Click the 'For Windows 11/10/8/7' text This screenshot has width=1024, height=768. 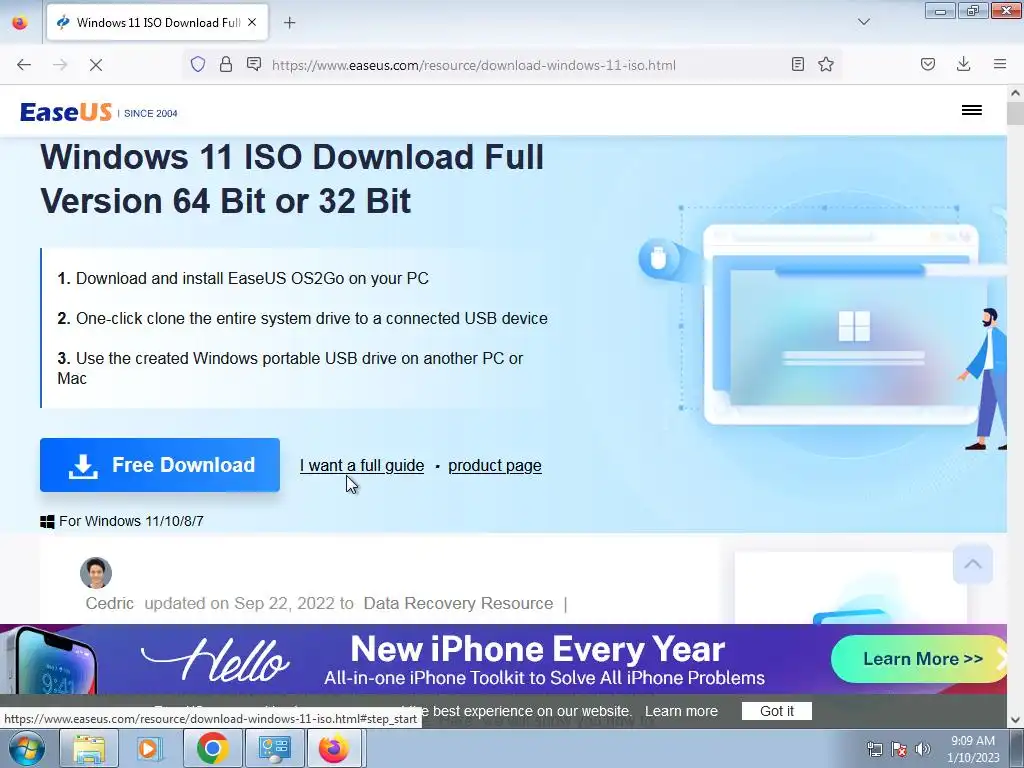click(x=131, y=521)
